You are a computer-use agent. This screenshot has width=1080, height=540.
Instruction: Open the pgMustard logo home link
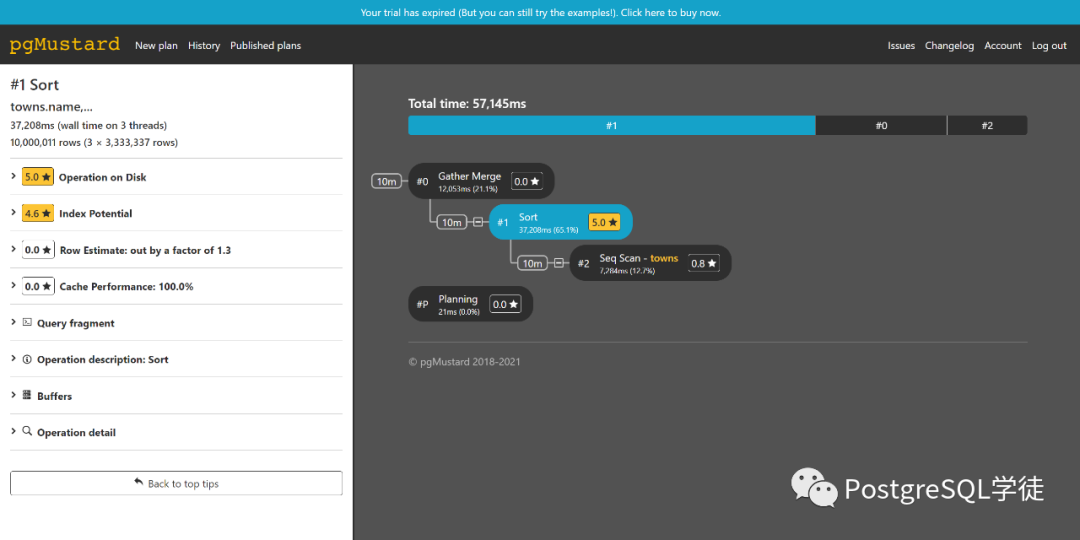[x=65, y=45]
